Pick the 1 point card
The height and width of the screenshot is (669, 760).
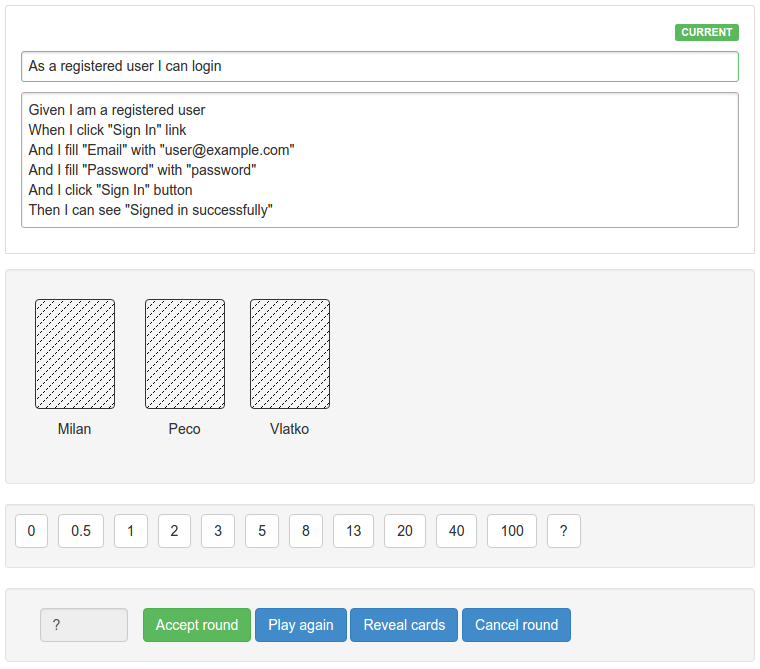[x=131, y=531]
